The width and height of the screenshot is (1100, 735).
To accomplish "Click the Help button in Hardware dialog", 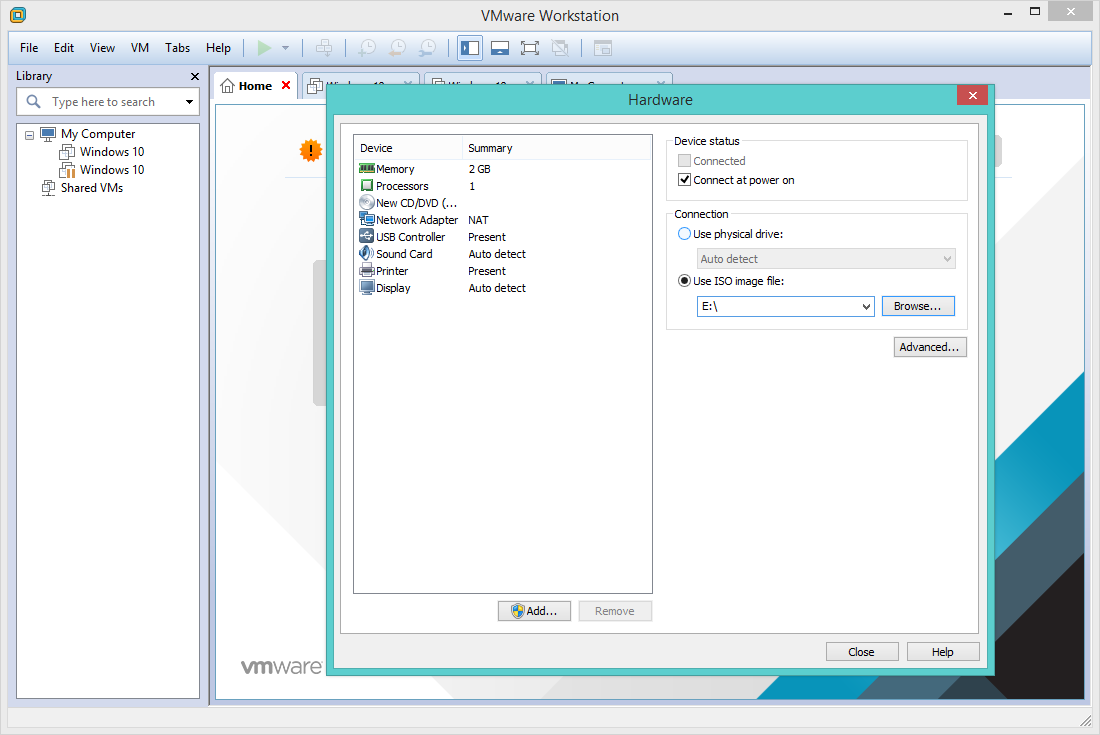I will pyautogui.click(x=942, y=652).
